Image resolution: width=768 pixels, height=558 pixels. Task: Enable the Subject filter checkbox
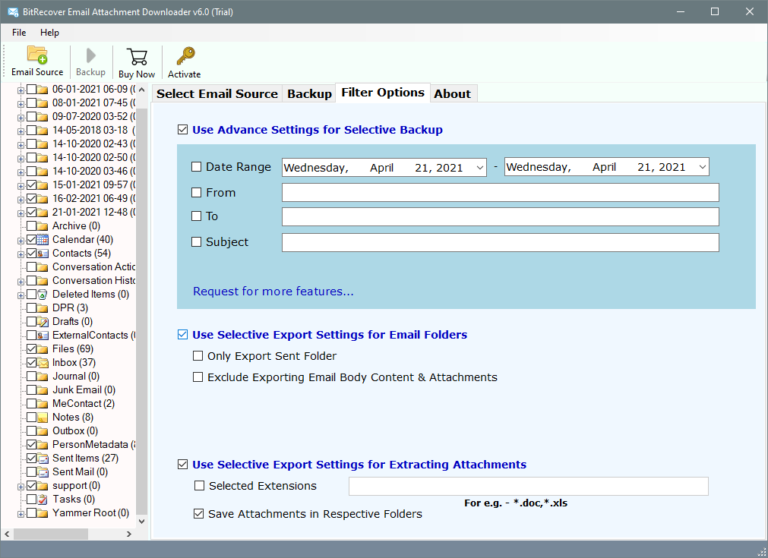coord(196,242)
